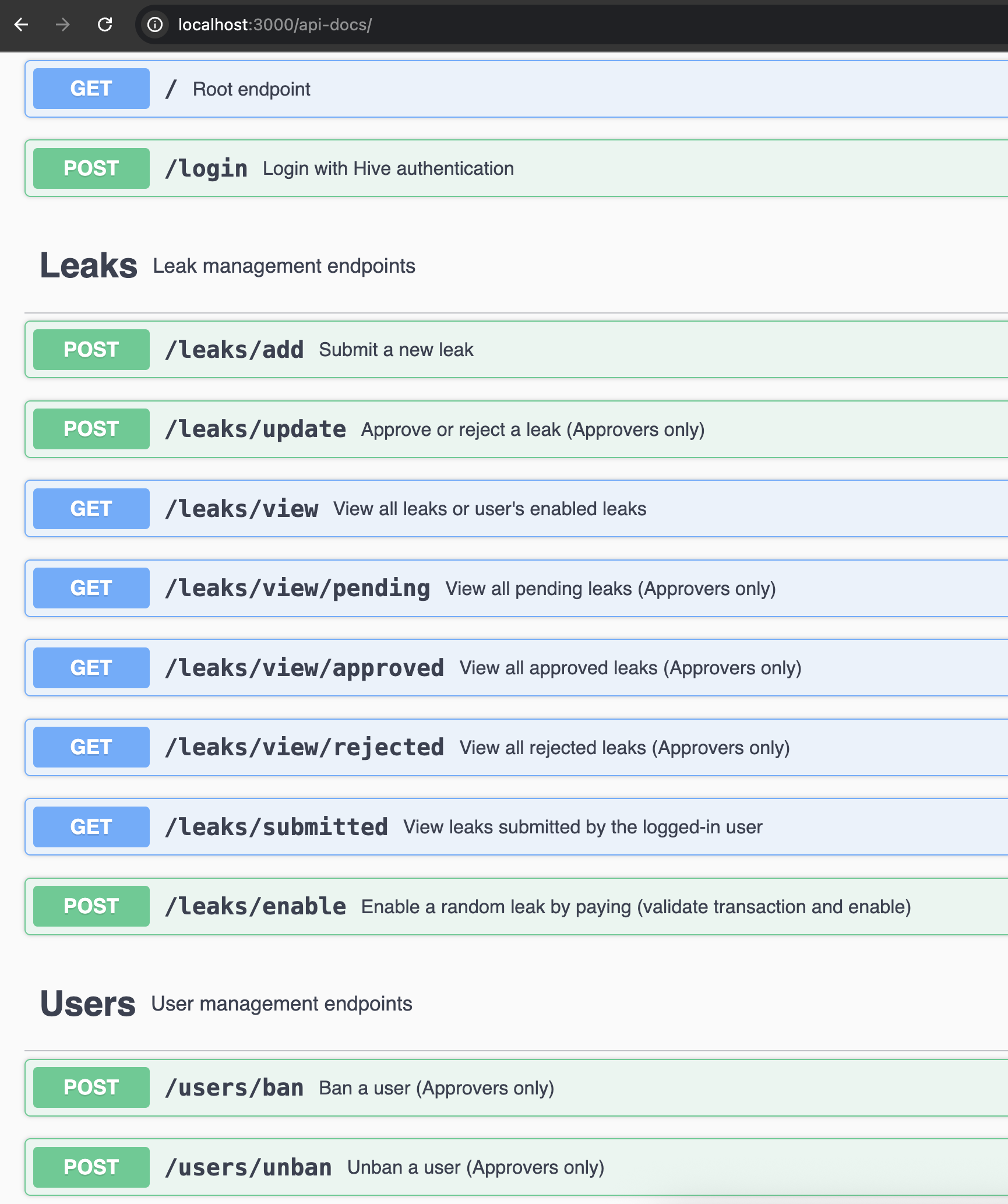The width and height of the screenshot is (1008, 1204).
Task: Click the Leaks section header
Action: [89, 266]
